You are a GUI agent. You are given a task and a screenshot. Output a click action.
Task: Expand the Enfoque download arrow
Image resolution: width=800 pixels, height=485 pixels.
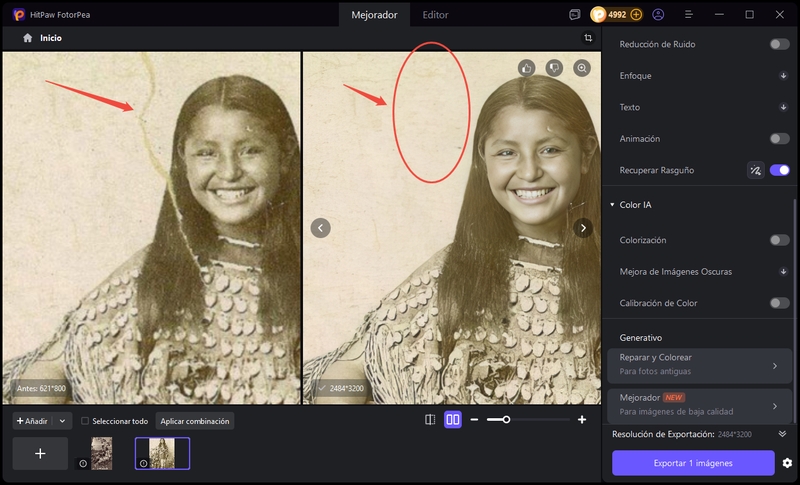[x=784, y=76]
